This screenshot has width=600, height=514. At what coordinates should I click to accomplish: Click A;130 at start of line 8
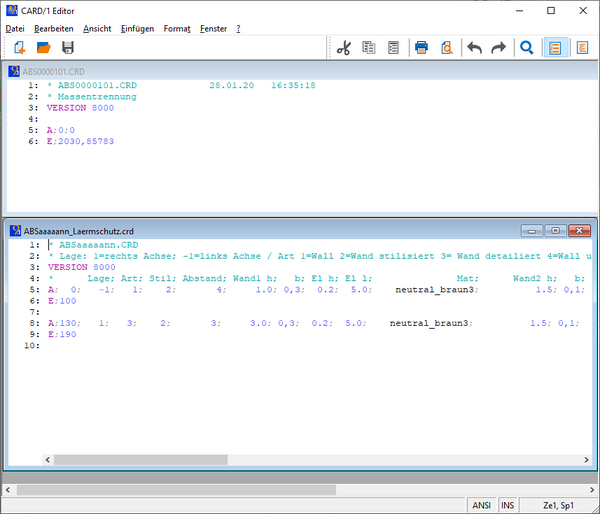pyautogui.click(x=62, y=323)
